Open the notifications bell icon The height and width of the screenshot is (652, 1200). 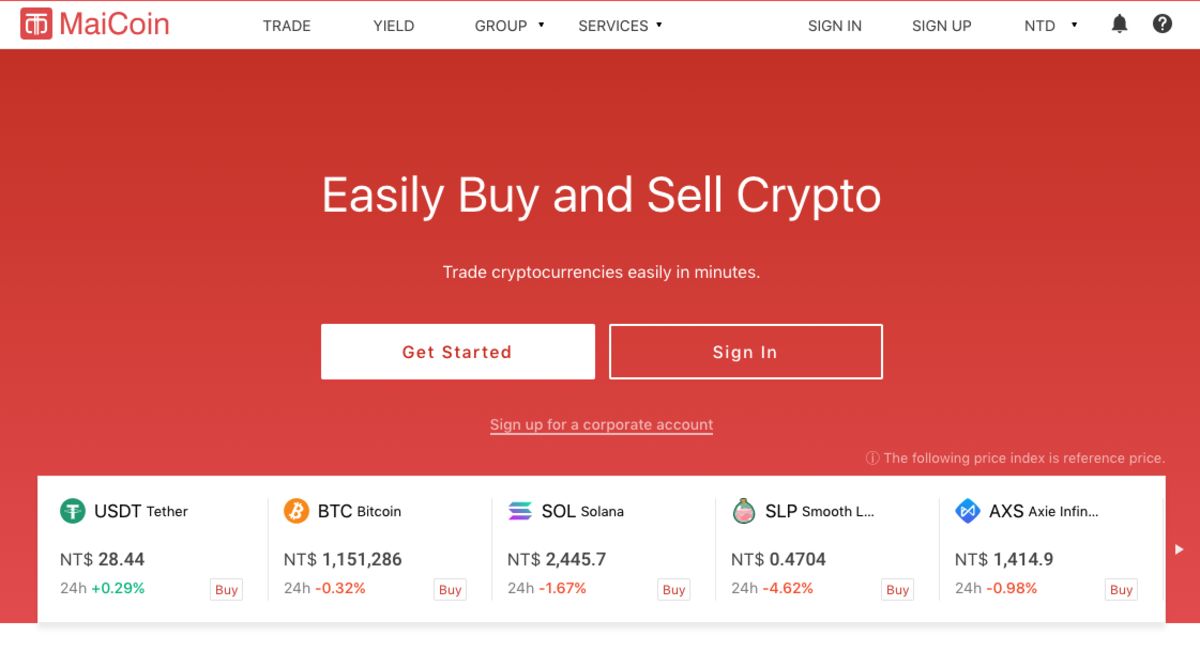tap(1119, 24)
